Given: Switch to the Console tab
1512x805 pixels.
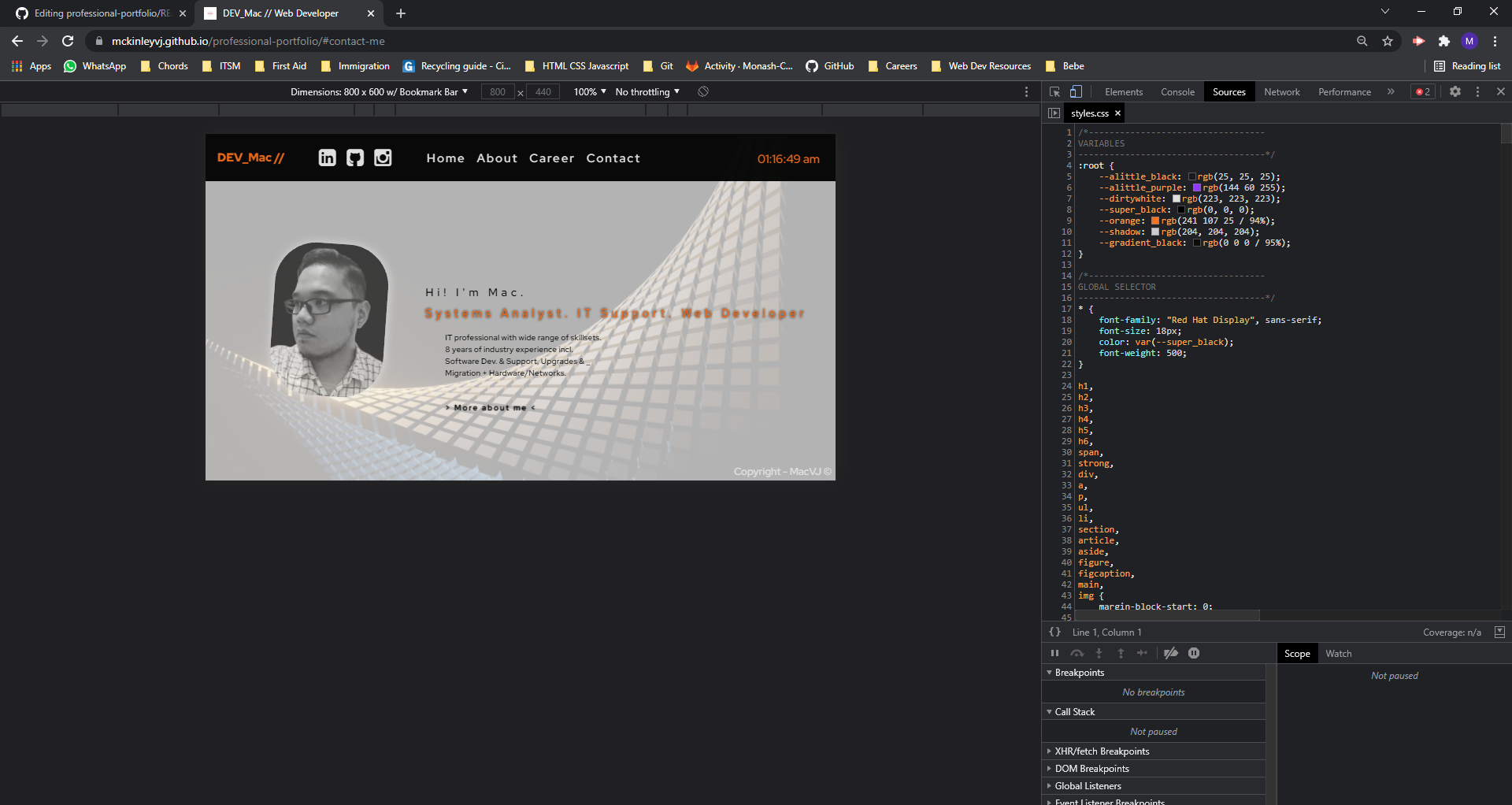Looking at the screenshot, I should 1177,92.
